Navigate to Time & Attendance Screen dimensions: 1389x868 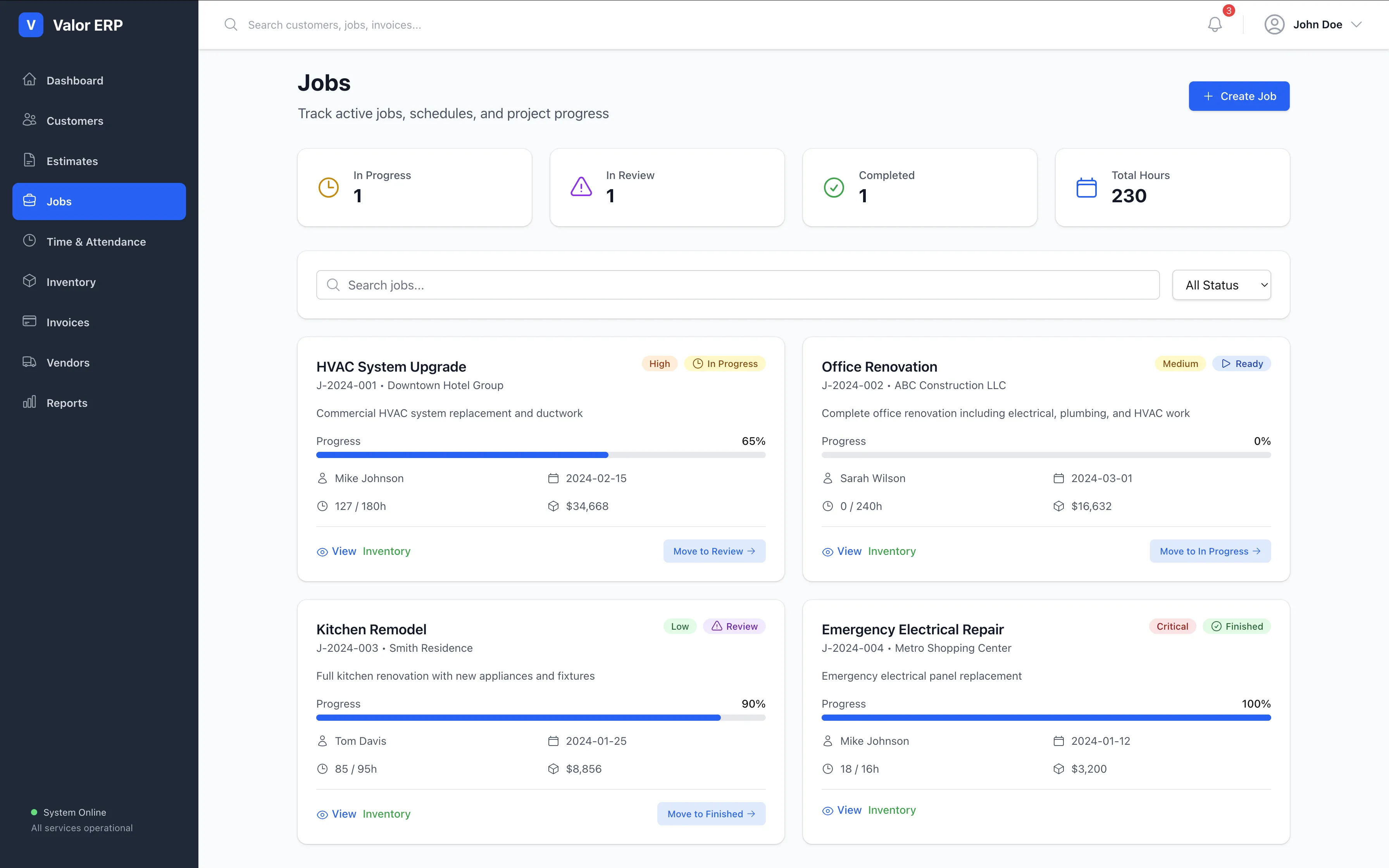coord(97,241)
